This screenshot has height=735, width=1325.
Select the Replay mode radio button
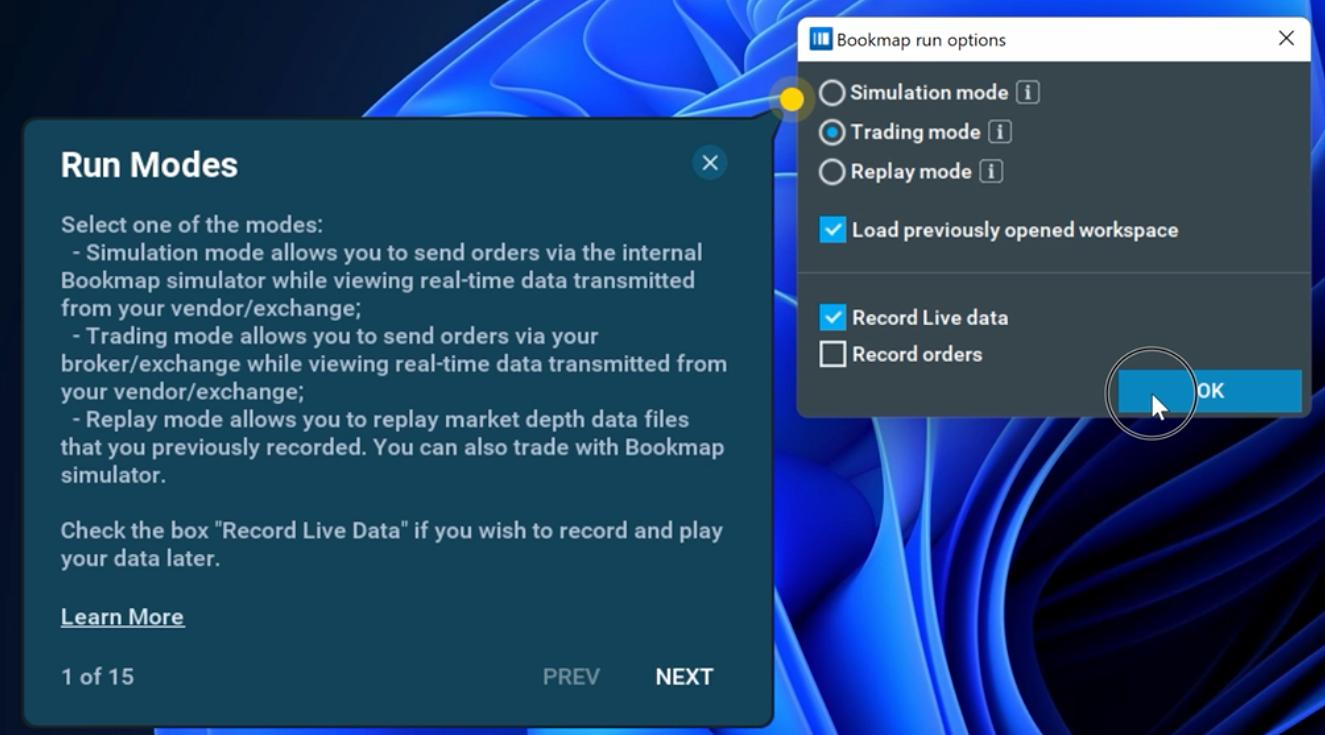coord(832,172)
